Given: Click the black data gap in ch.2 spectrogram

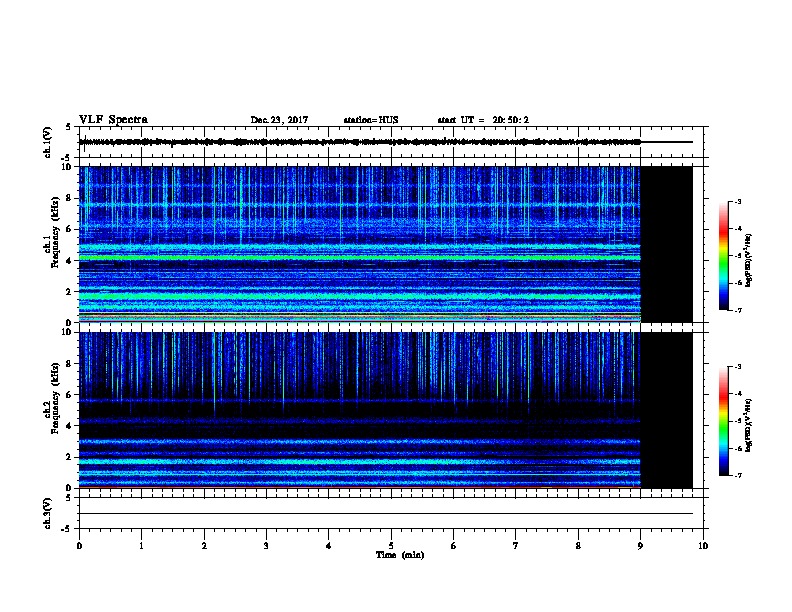Looking at the screenshot, I should tap(666, 410).
